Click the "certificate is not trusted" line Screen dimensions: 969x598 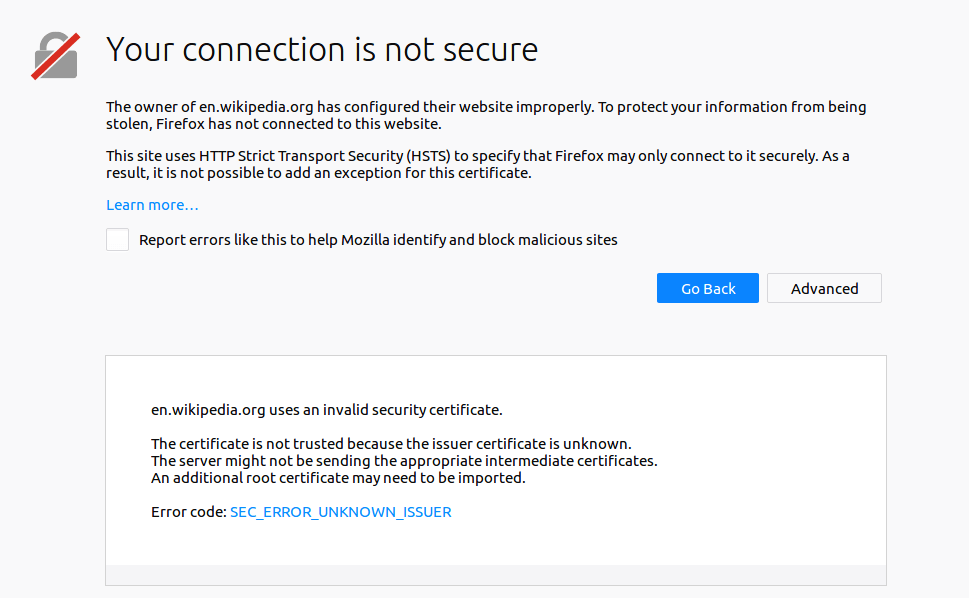391,444
